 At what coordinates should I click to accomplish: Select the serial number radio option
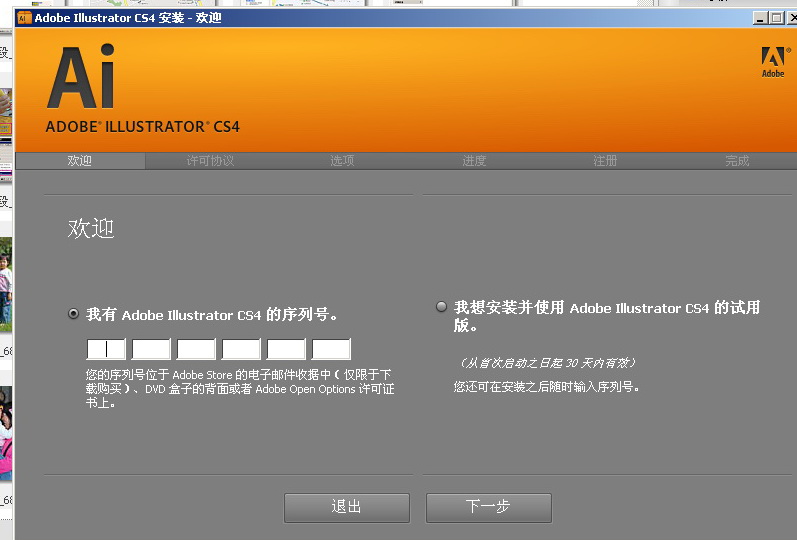point(74,314)
